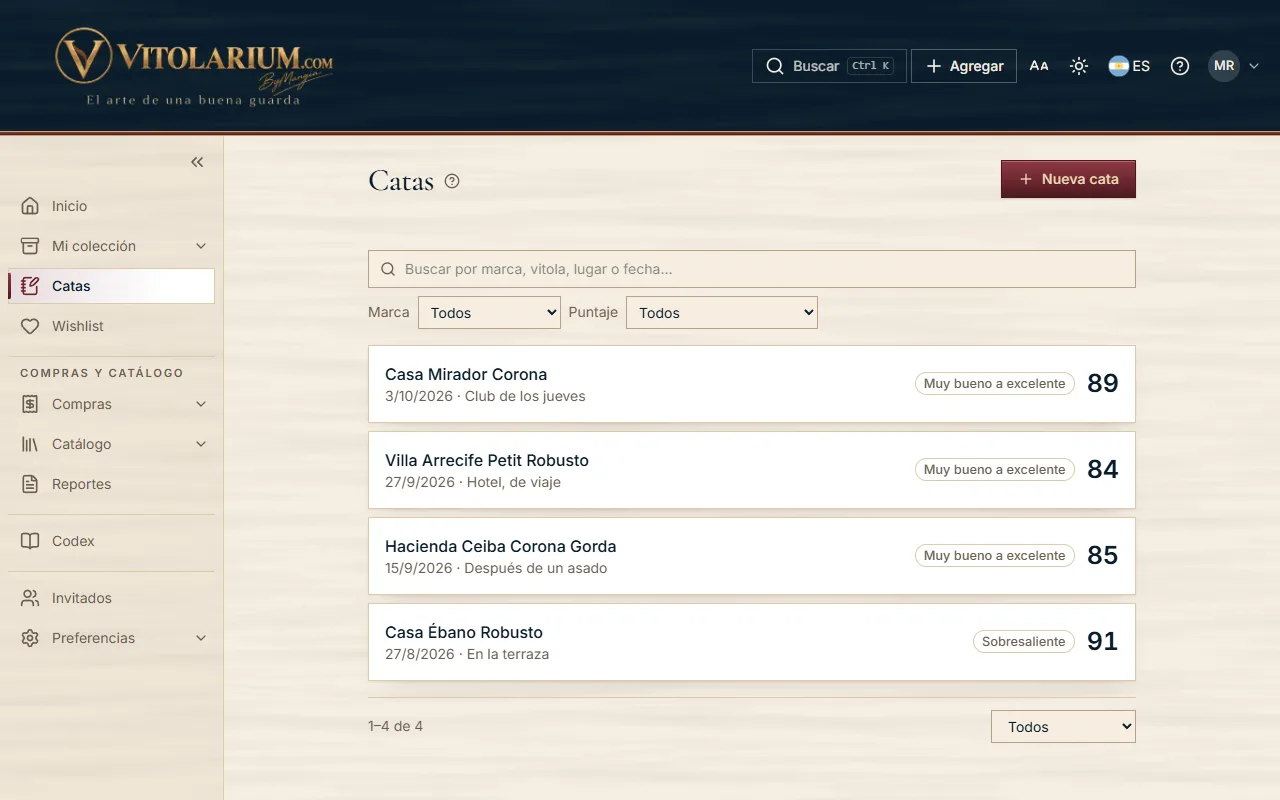1280x800 pixels.
Task: Click the 'Ctrl K' shortcut hint
Action: [x=870, y=66]
